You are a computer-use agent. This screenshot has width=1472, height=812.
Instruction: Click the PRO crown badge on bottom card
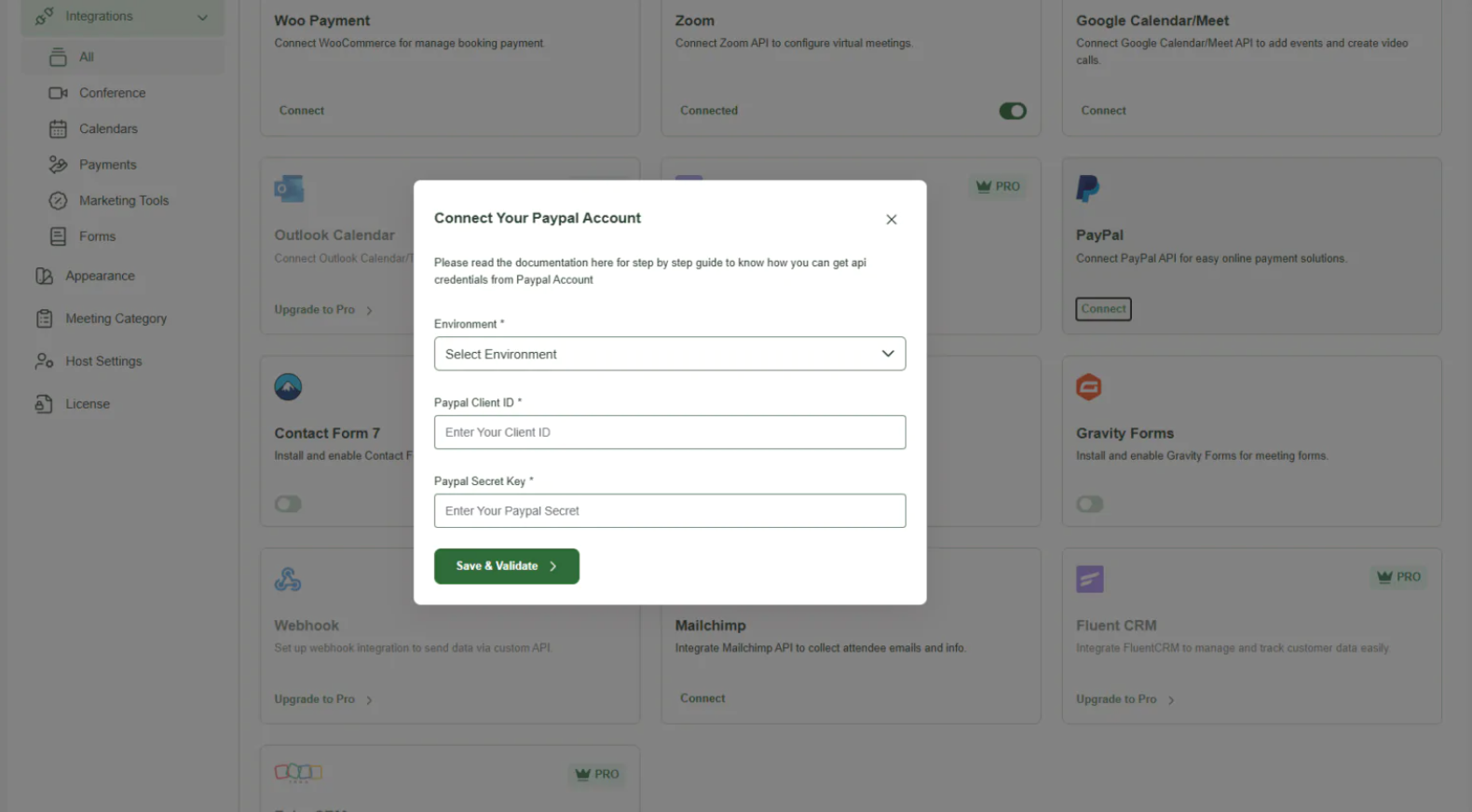click(x=597, y=774)
